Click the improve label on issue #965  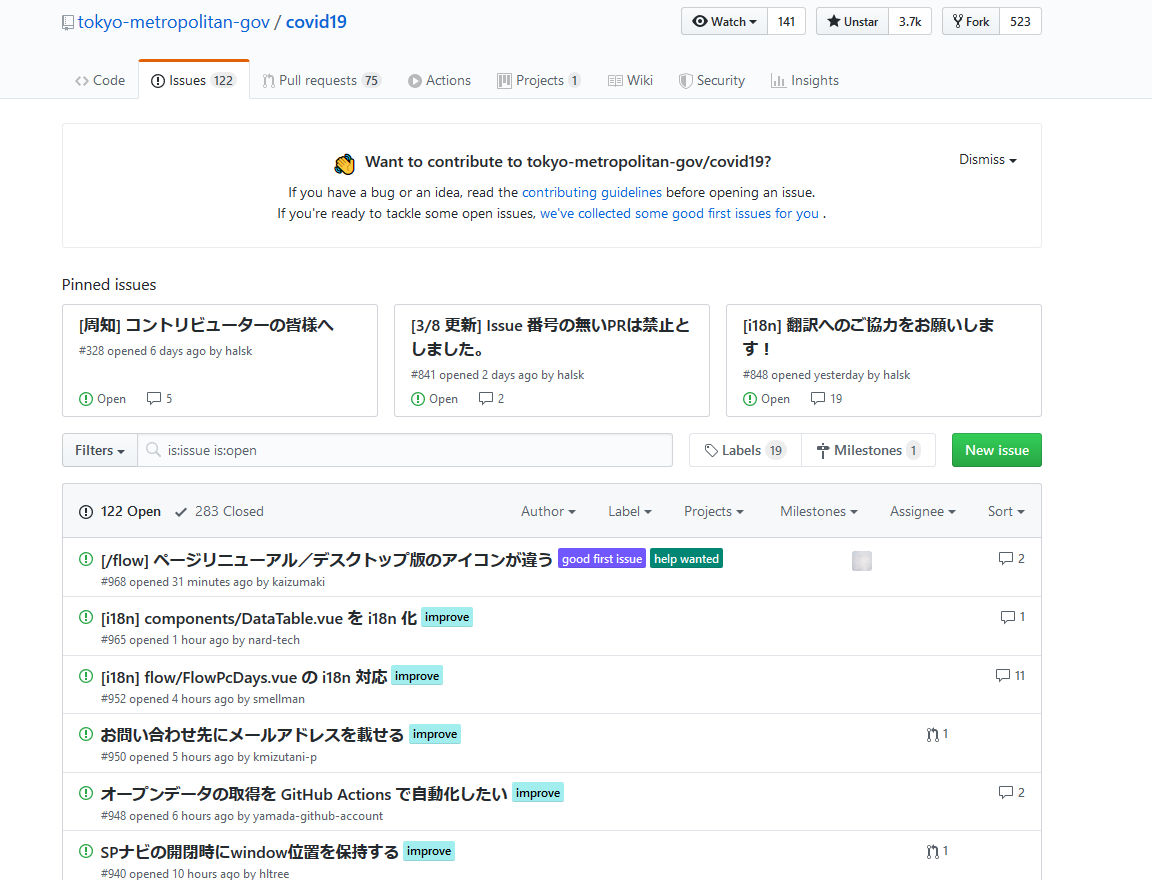coord(447,617)
